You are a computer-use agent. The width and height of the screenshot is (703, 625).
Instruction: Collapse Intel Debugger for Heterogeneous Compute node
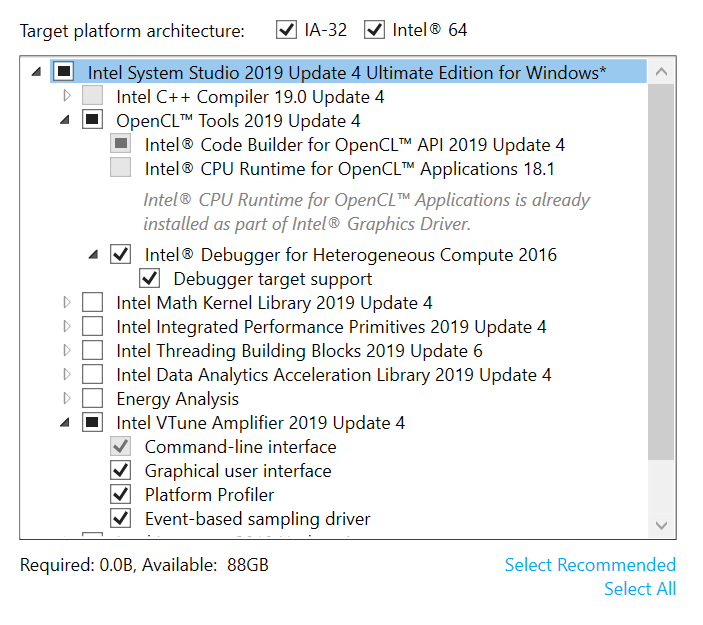point(94,255)
